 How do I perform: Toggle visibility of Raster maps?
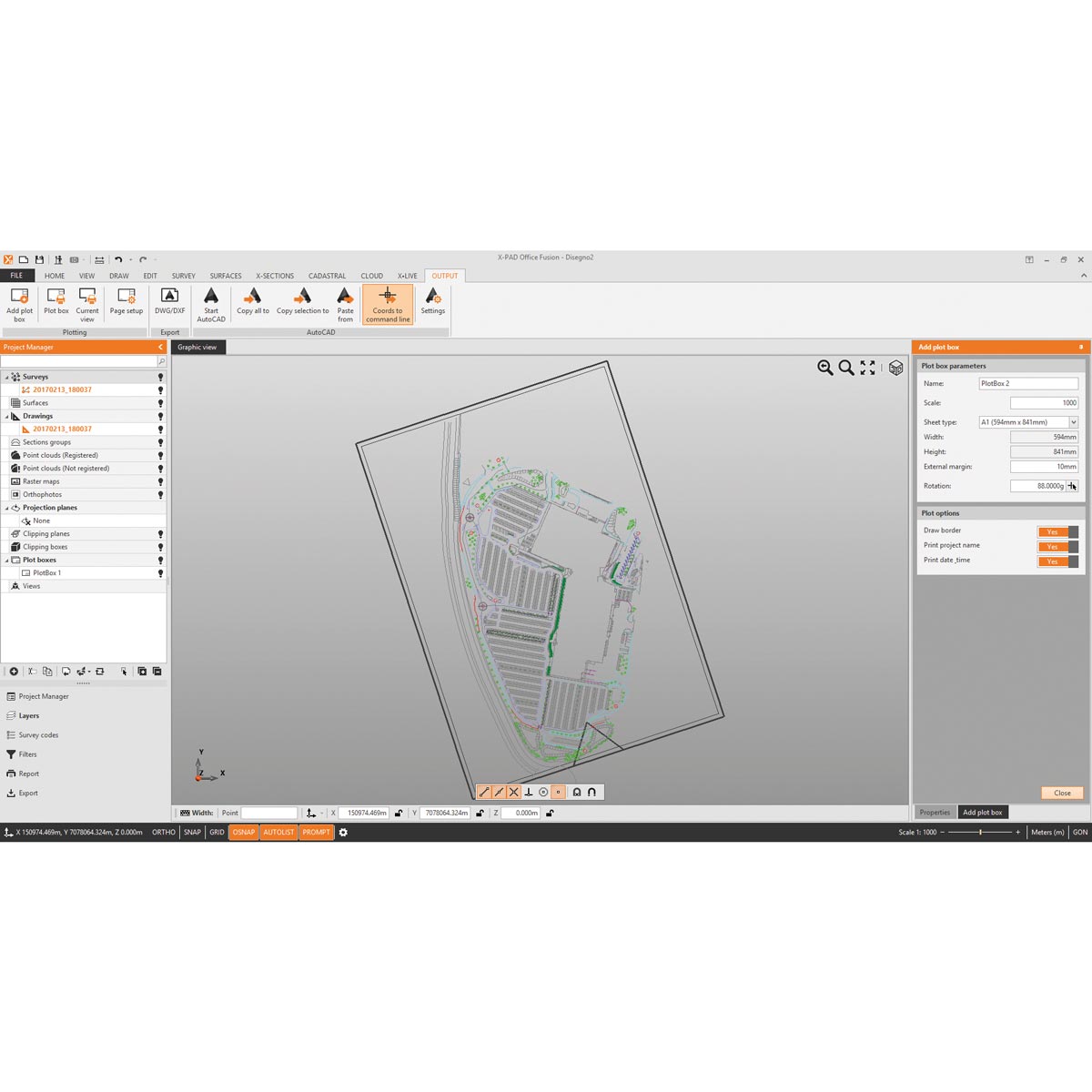(161, 481)
